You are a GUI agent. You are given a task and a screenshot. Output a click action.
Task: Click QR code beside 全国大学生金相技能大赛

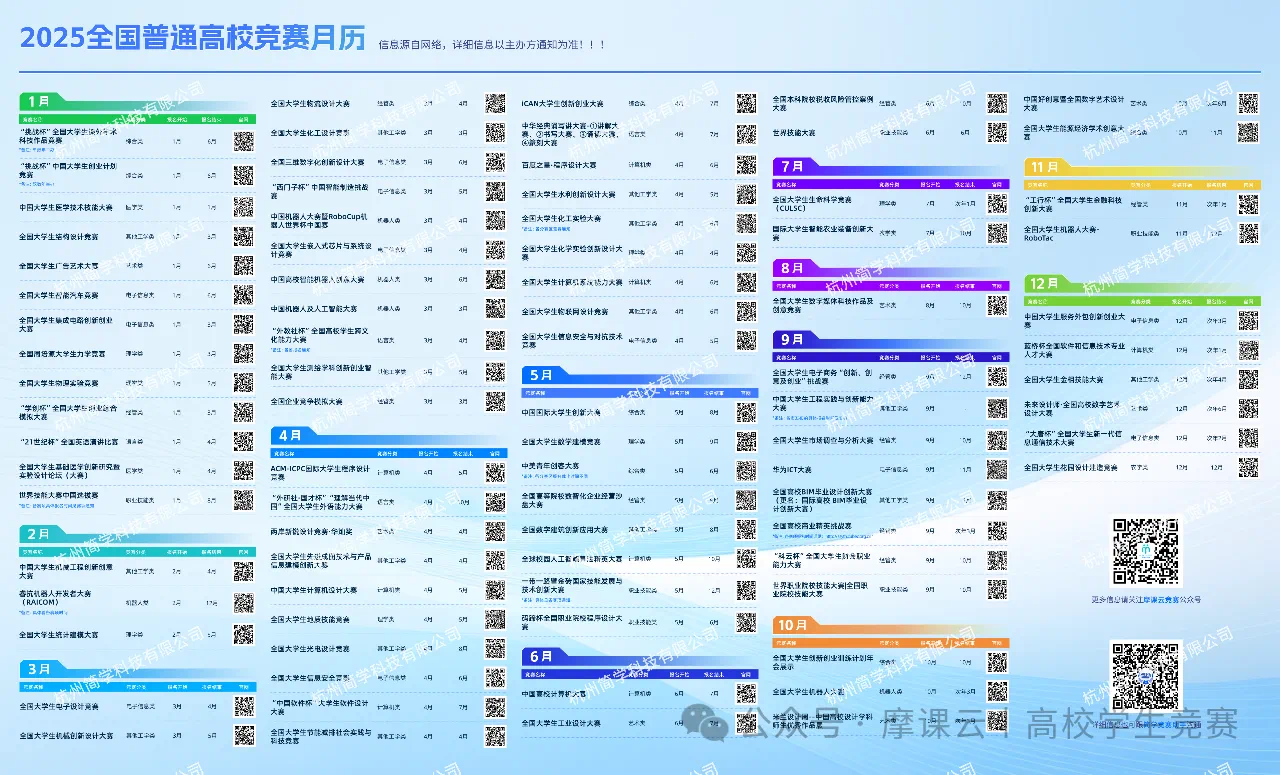1248,379
